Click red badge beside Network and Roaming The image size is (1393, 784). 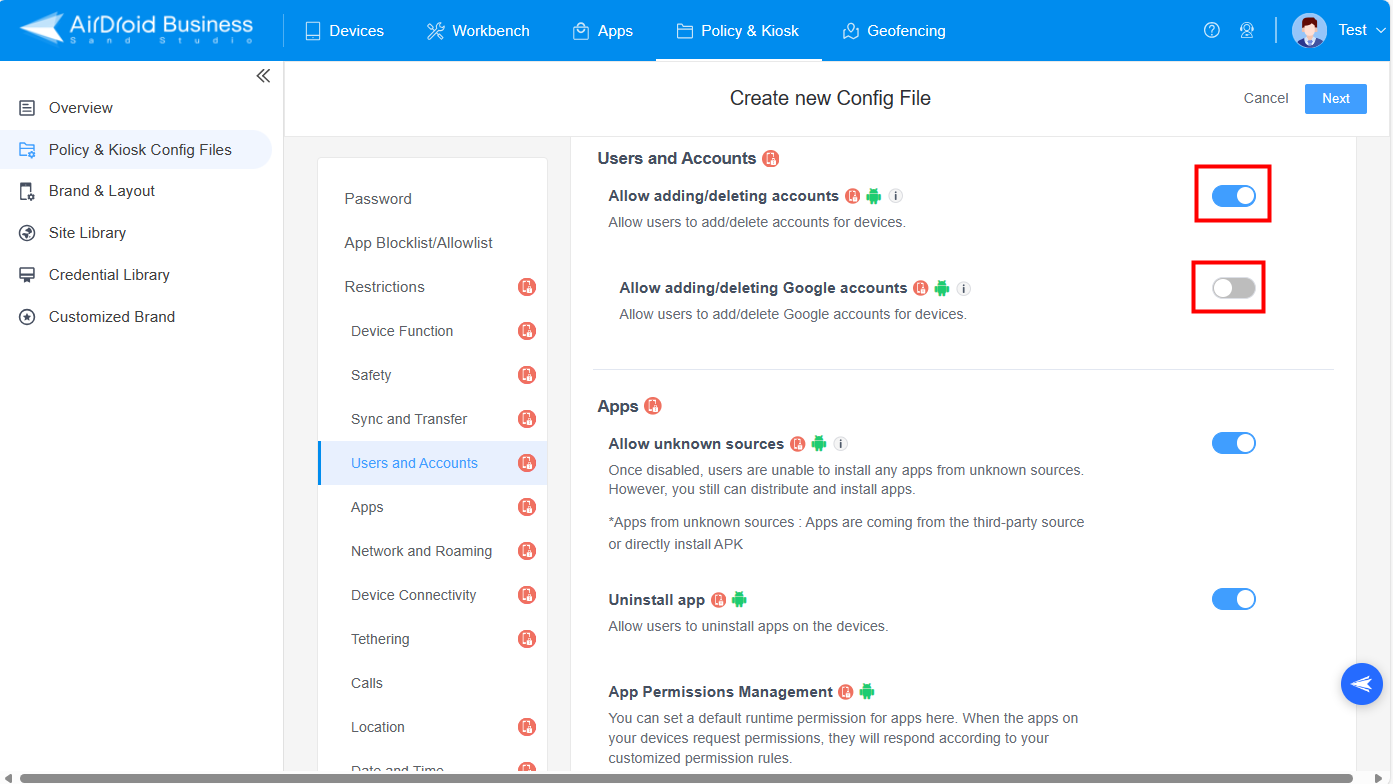(527, 551)
